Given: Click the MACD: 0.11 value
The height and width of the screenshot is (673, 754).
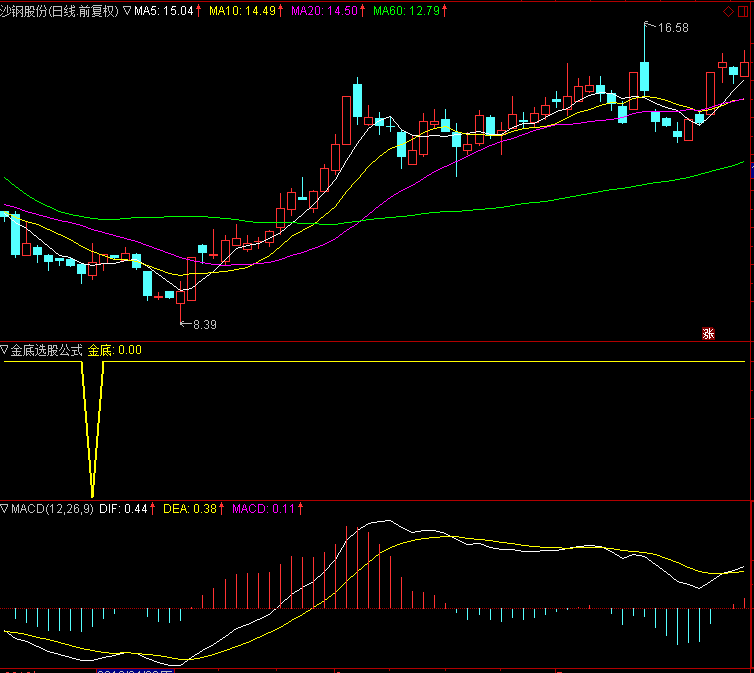Looking at the screenshot, I should (264, 509).
